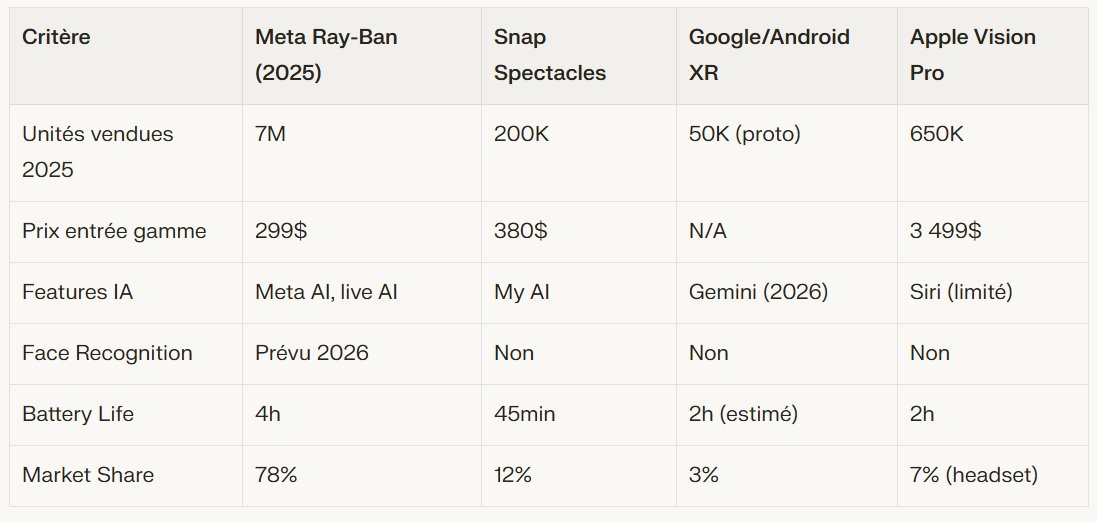Select the Google/Android XR column header

[768, 55]
